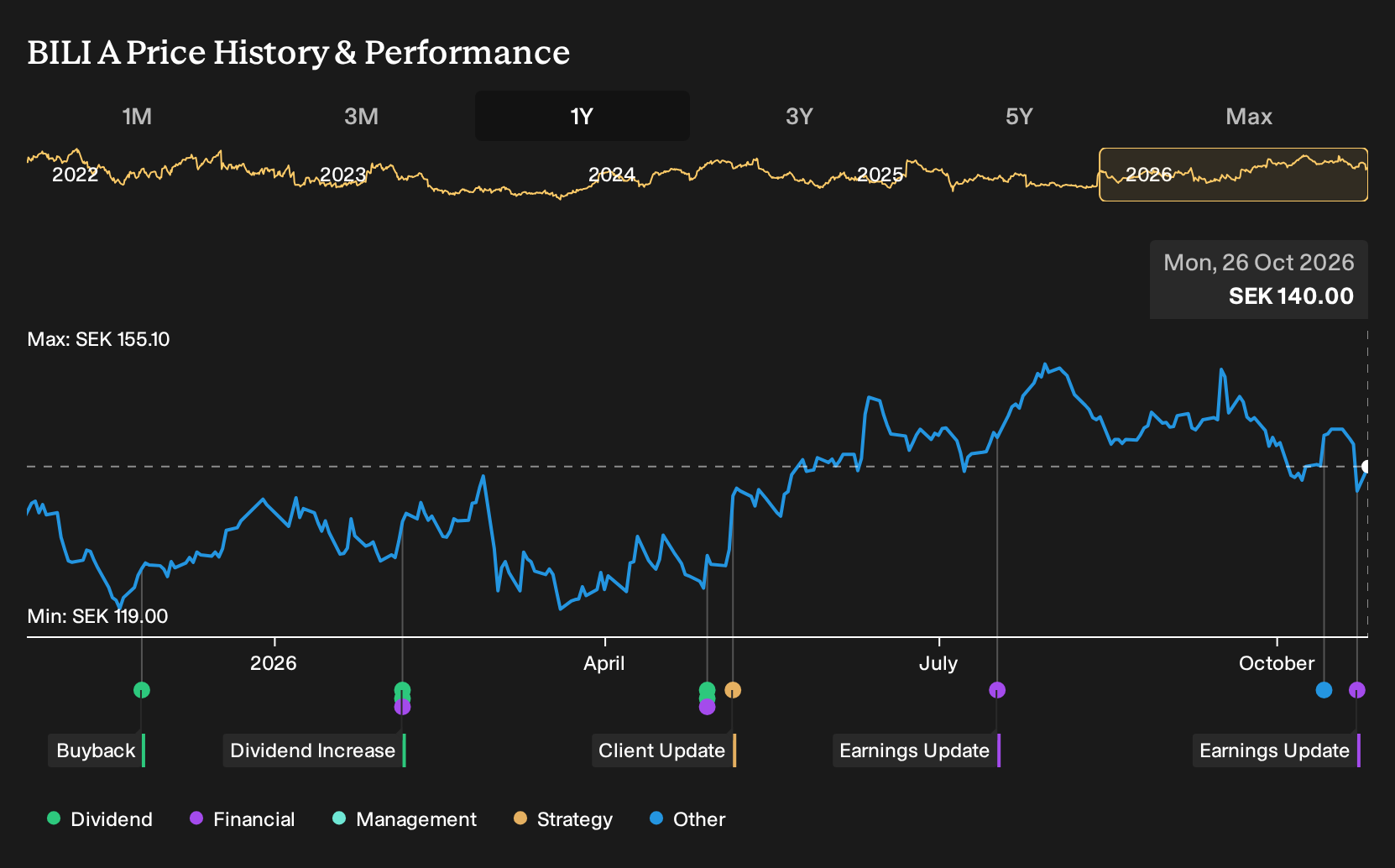The height and width of the screenshot is (868, 1395).
Task: Toggle the Other legend filter
Action: [687, 819]
